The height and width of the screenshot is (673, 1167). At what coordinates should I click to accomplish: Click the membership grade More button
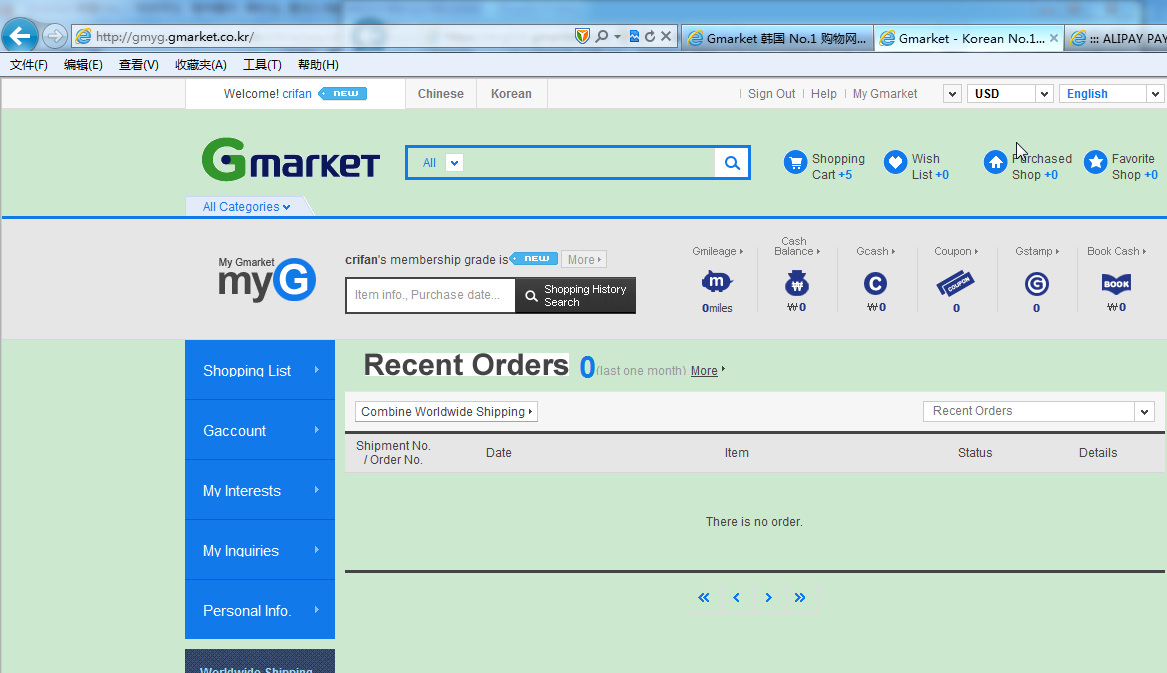point(584,259)
